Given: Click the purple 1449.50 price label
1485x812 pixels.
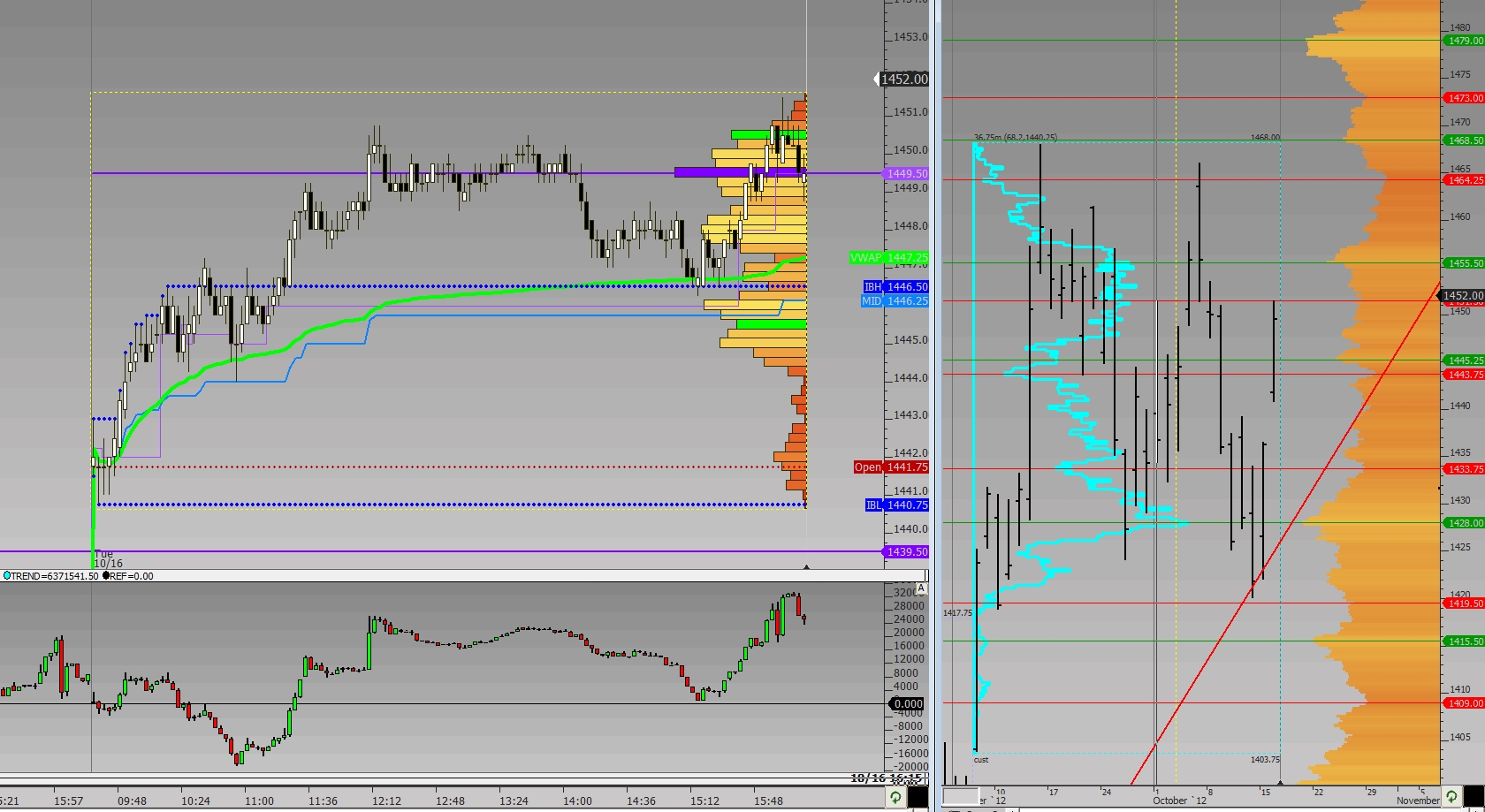Looking at the screenshot, I should point(906,174).
